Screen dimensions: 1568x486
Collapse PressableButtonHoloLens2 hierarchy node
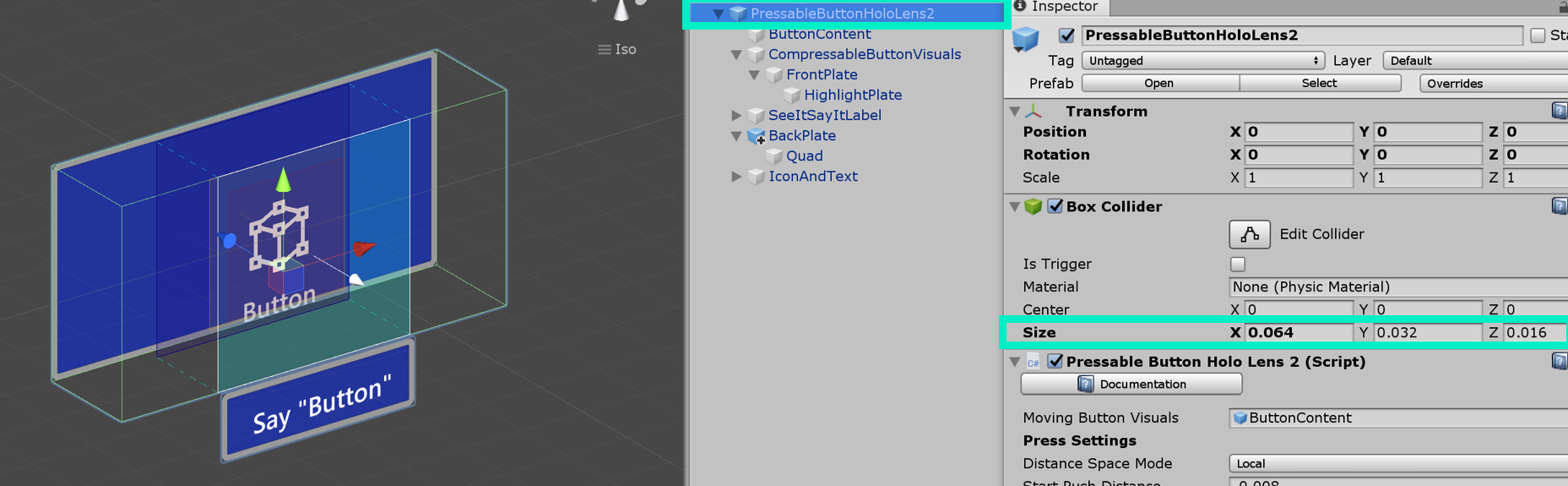[x=719, y=14]
